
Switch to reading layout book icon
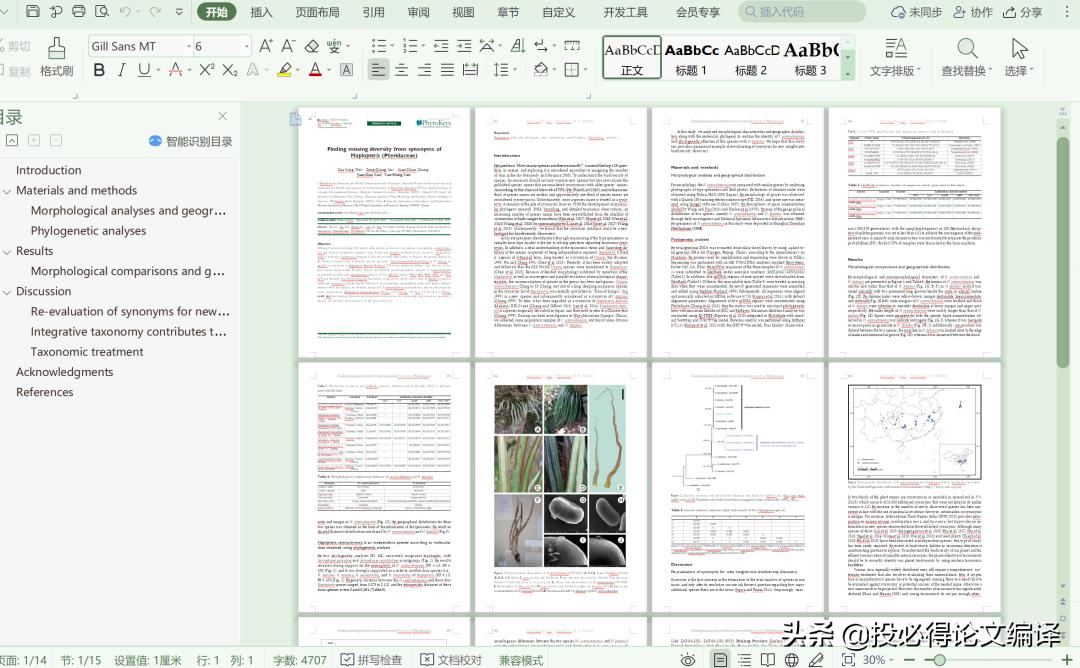(x=767, y=660)
